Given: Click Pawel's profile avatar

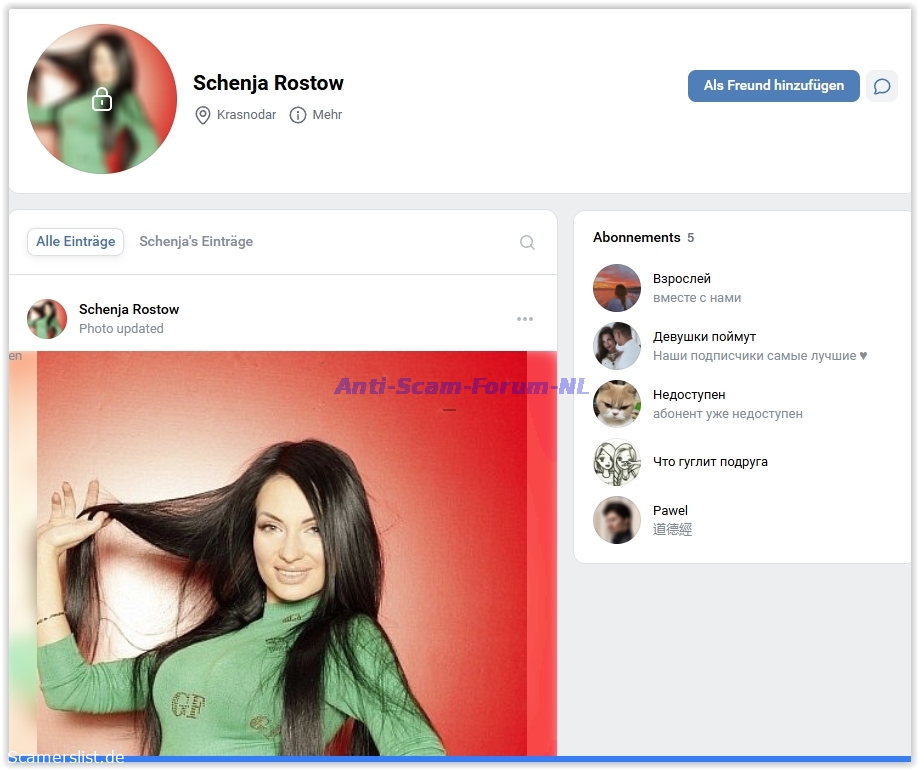Looking at the screenshot, I should point(616,520).
